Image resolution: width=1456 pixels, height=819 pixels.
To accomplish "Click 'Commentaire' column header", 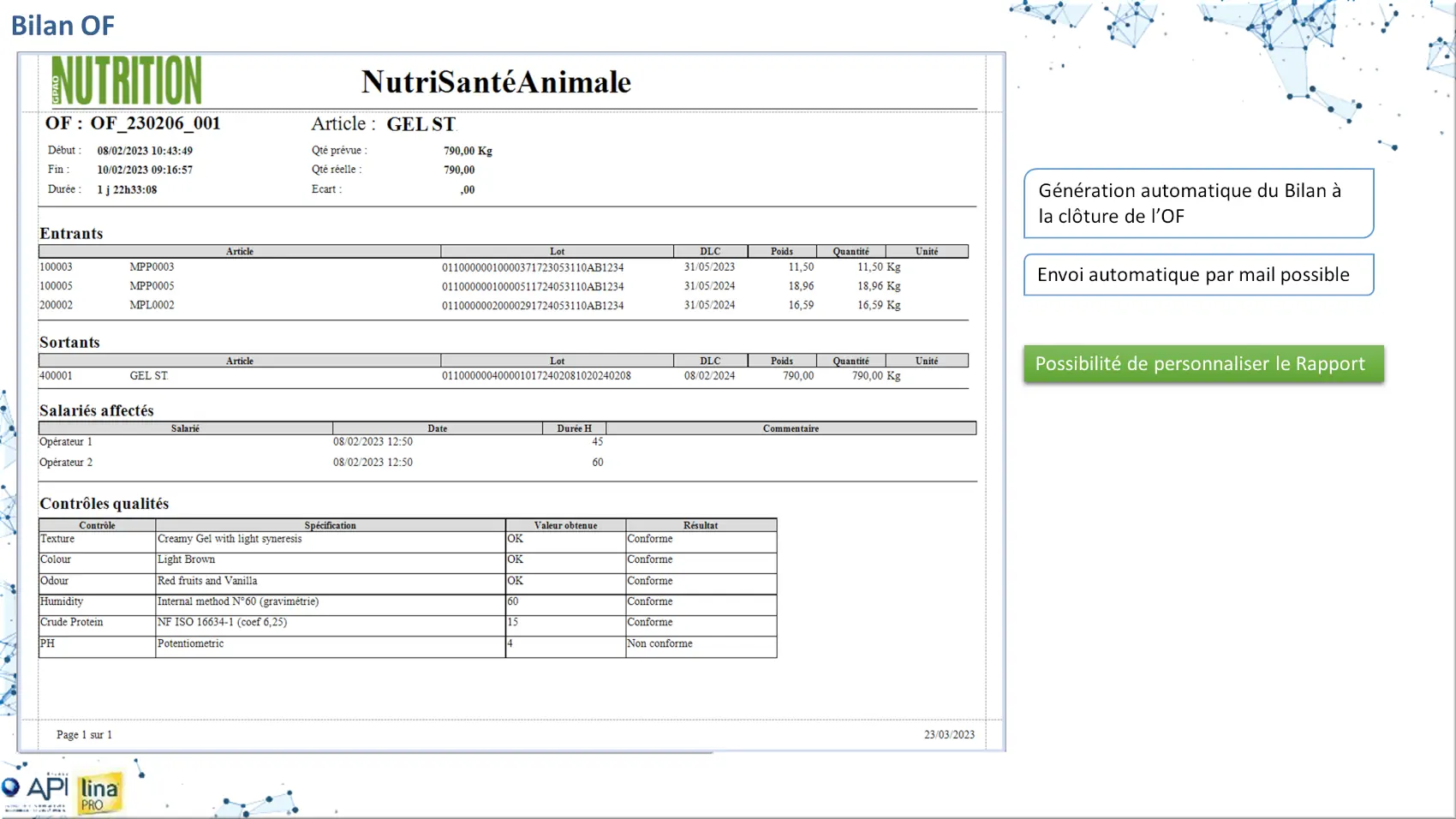I will click(791, 428).
